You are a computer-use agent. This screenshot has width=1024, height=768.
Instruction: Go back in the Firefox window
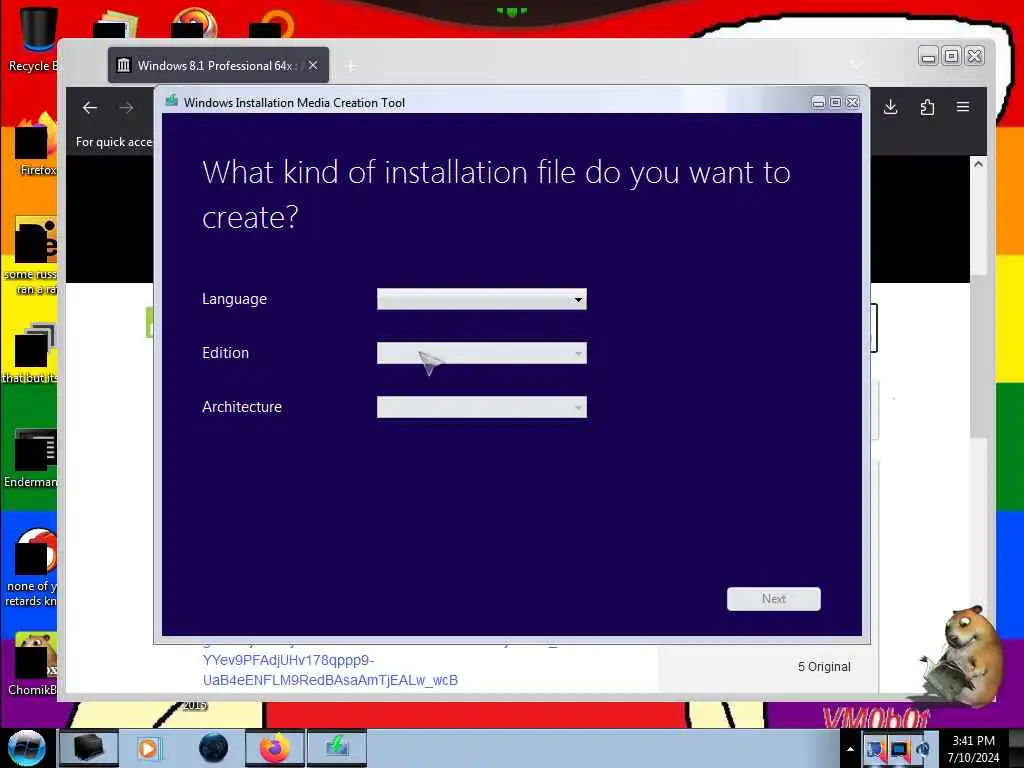pos(90,108)
